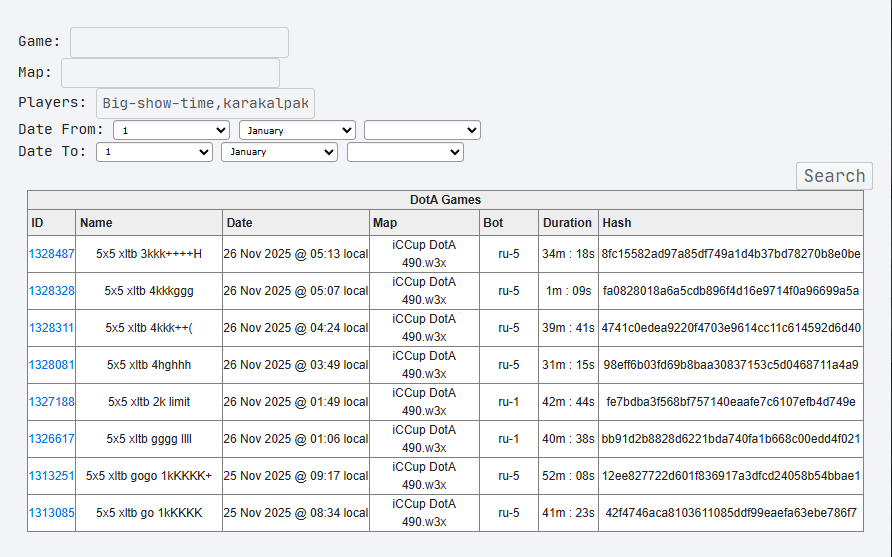
Task: Open the Date From month dropdown
Action: pyautogui.click(x=298, y=130)
